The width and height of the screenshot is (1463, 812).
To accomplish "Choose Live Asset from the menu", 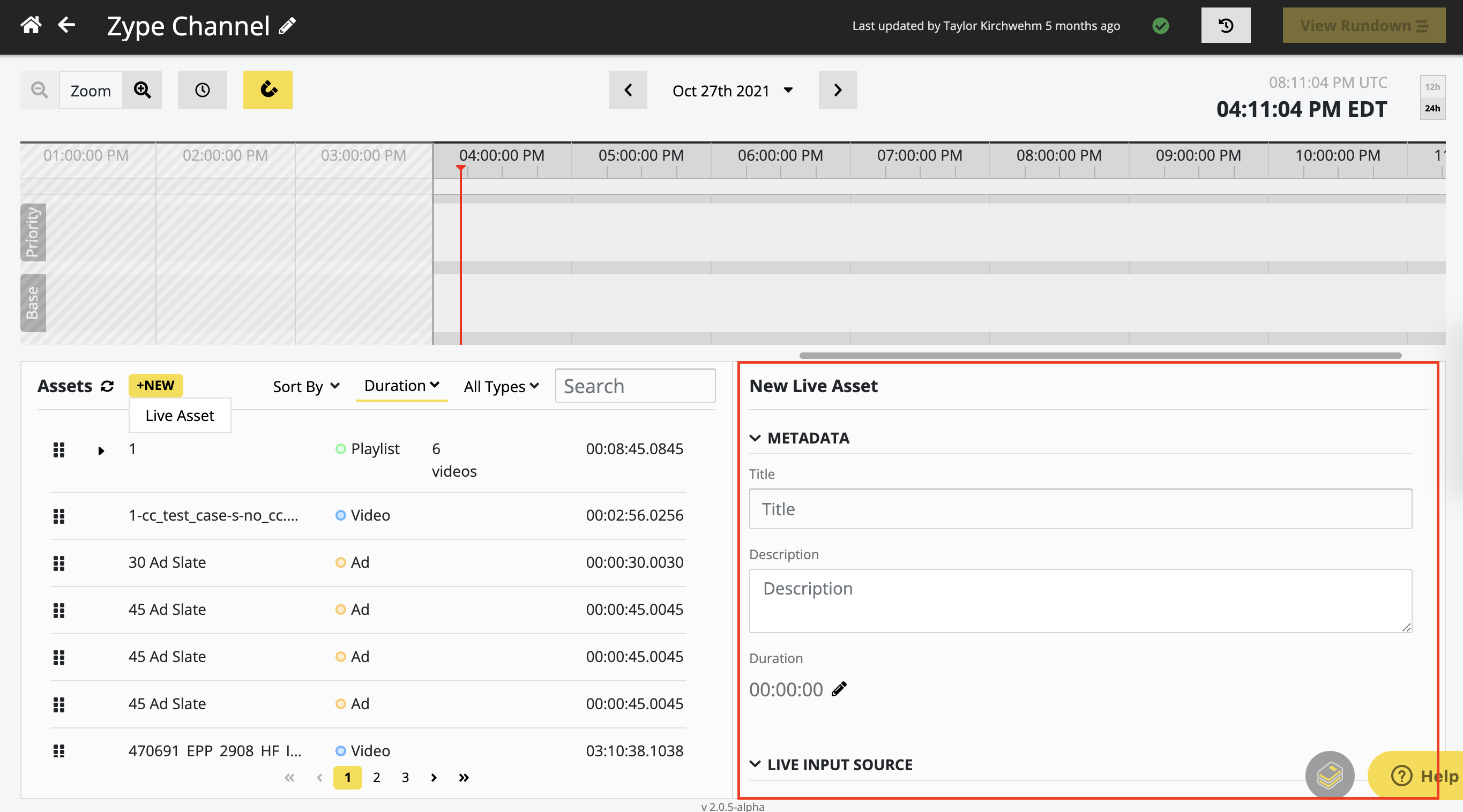I will 180,415.
